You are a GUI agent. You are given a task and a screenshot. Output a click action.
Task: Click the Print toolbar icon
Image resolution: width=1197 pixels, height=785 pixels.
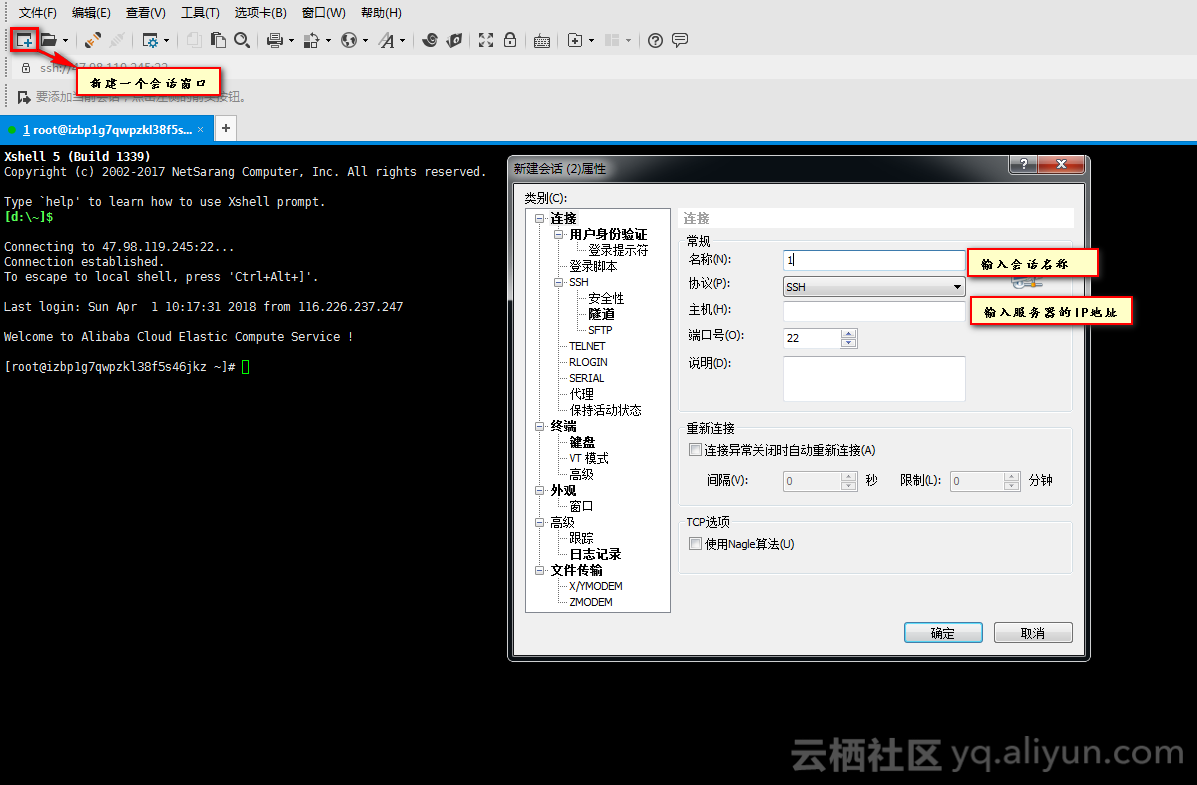coord(275,40)
